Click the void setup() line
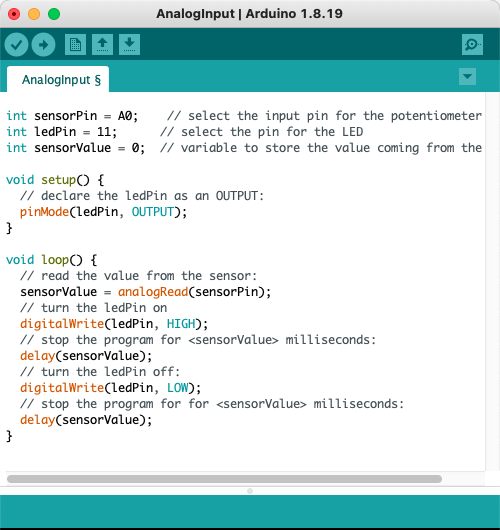The image size is (500, 530). point(55,180)
